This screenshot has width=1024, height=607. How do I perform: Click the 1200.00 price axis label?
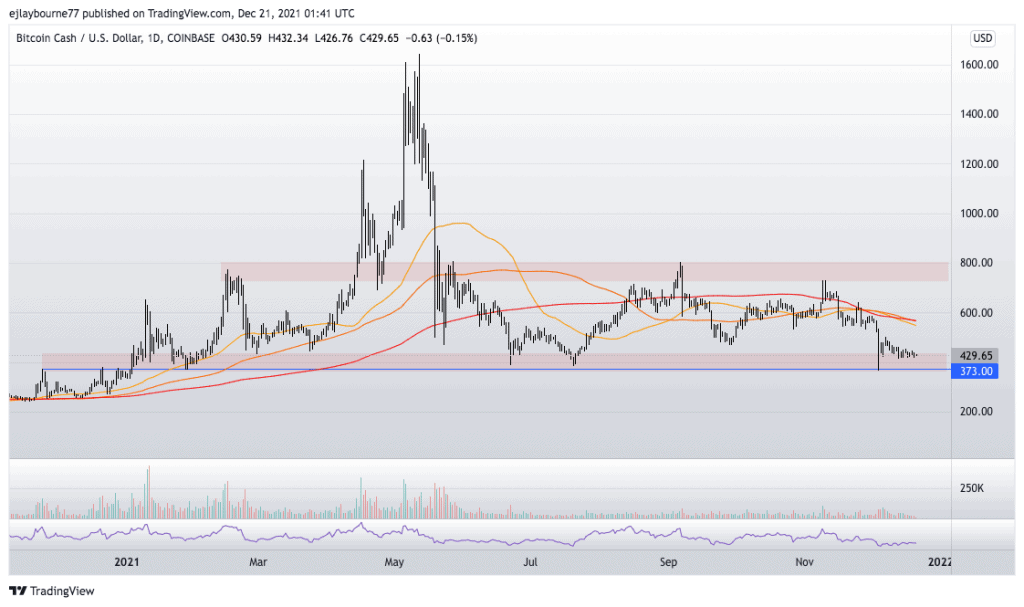979,163
